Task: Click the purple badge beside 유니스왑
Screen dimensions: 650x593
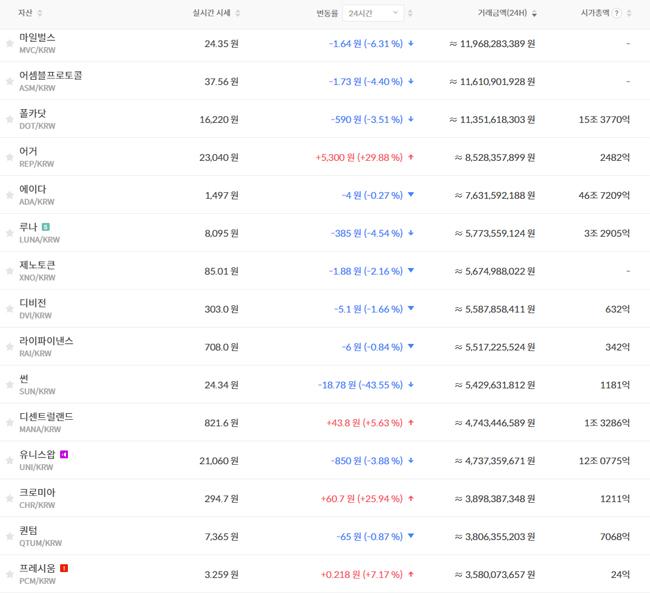Action: point(64,455)
